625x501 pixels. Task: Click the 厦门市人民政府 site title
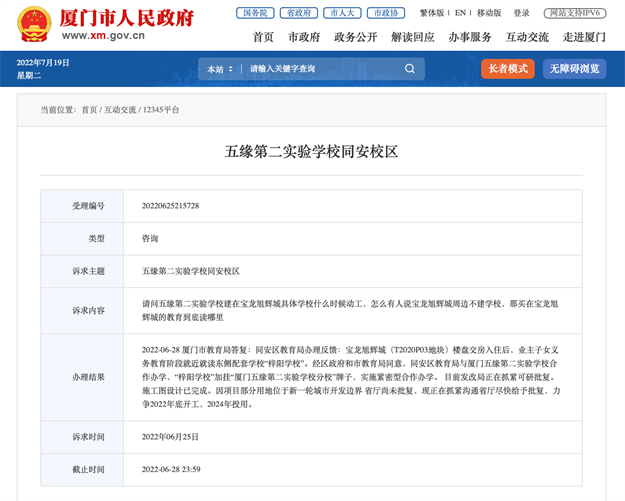point(127,18)
